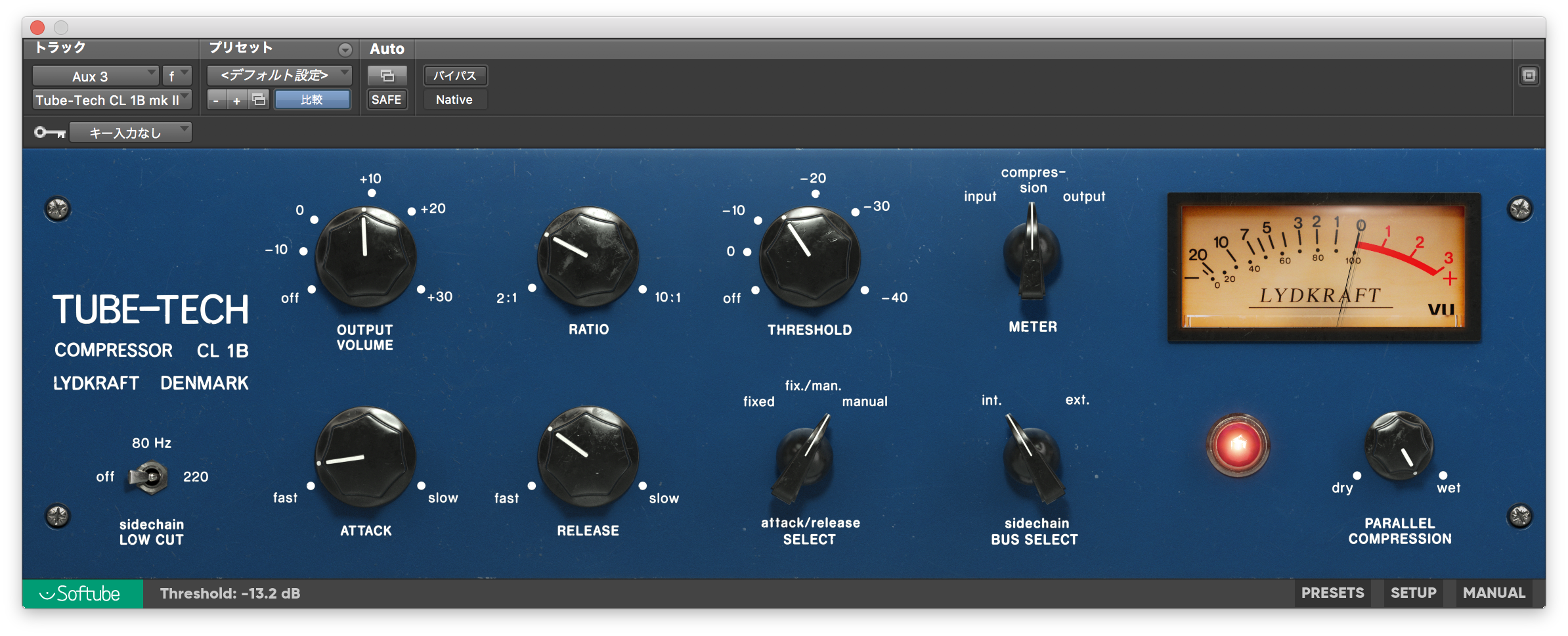Click the "-40" threshold marking

click(894, 298)
